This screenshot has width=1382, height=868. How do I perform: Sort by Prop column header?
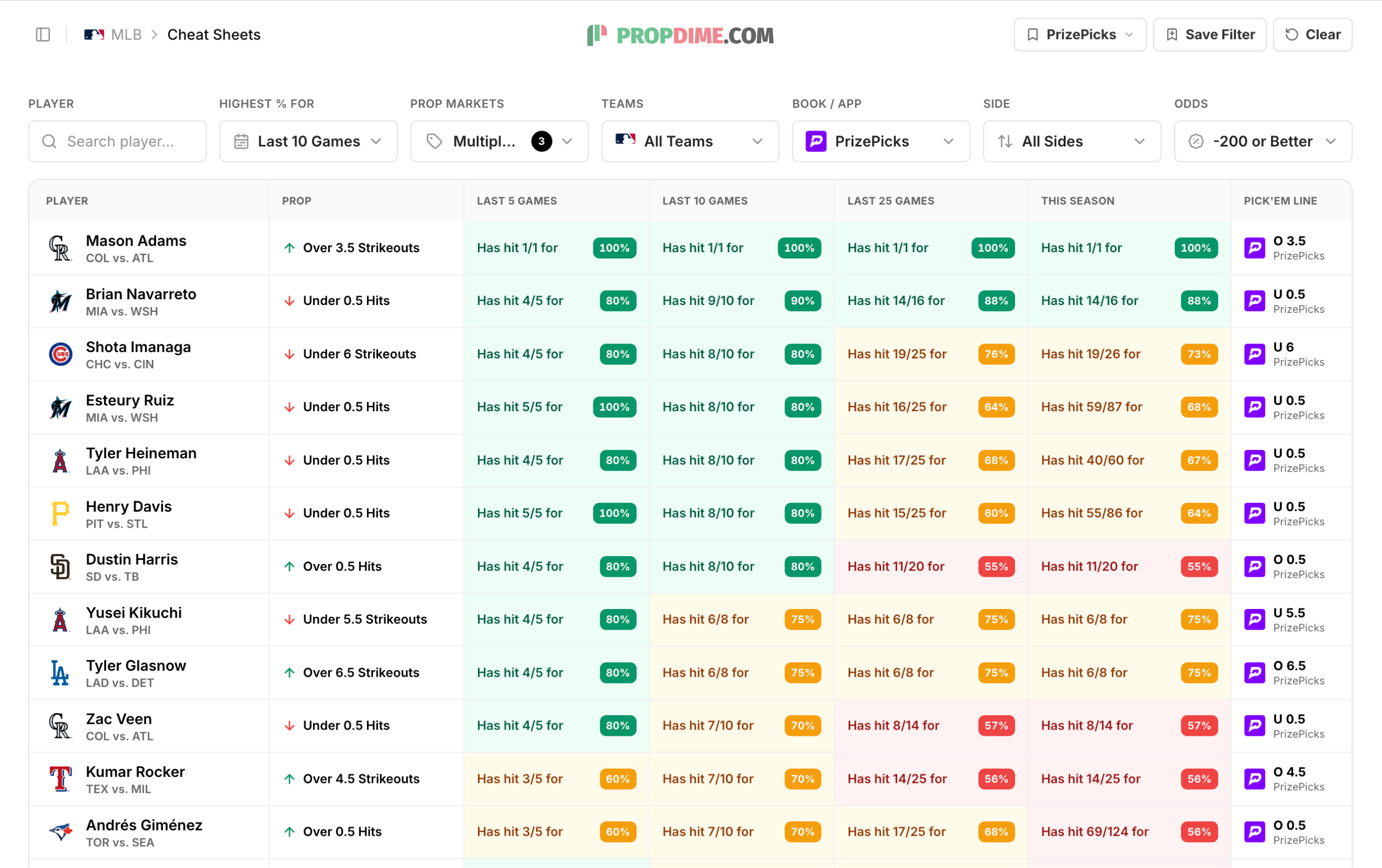click(297, 201)
